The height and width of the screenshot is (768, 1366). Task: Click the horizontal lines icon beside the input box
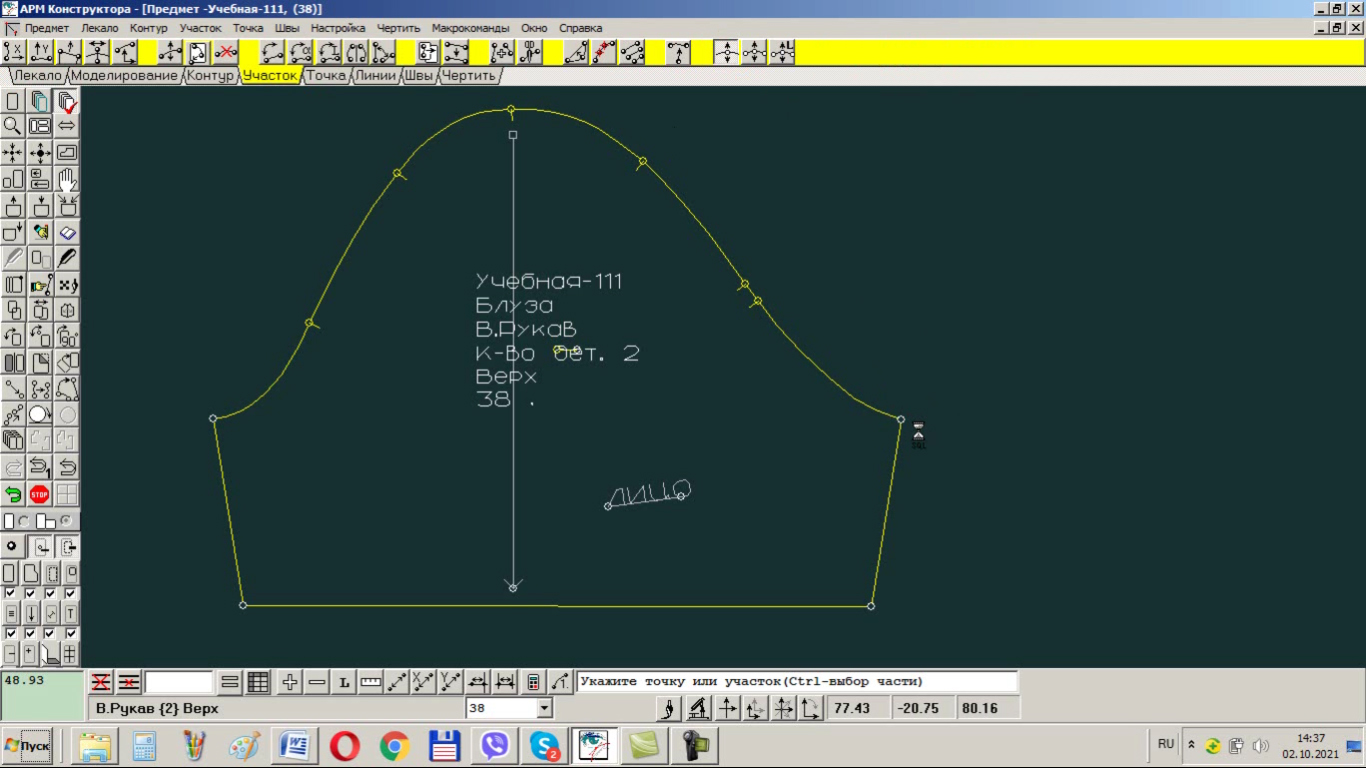point(230,682)
